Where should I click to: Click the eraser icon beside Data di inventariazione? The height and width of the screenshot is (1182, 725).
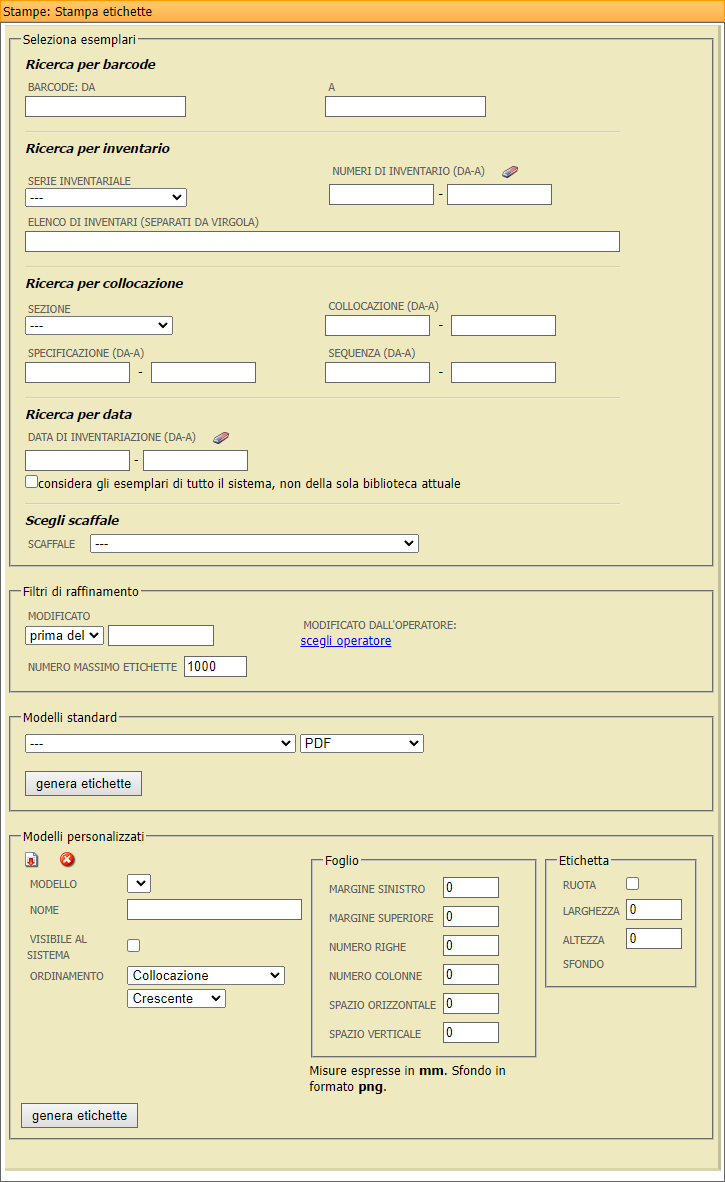pos(221,438)
